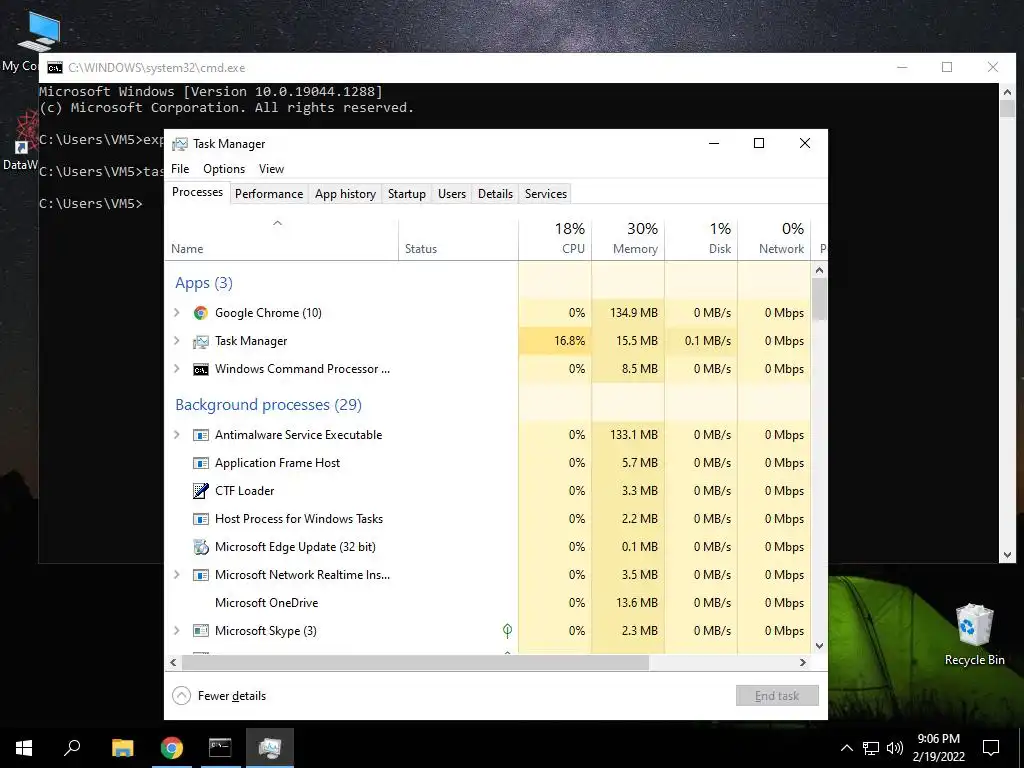Viewport: 1024px width, 768px height.
Task: Click the green leaf suspended status icon for Skype
Action: point(507,630)
